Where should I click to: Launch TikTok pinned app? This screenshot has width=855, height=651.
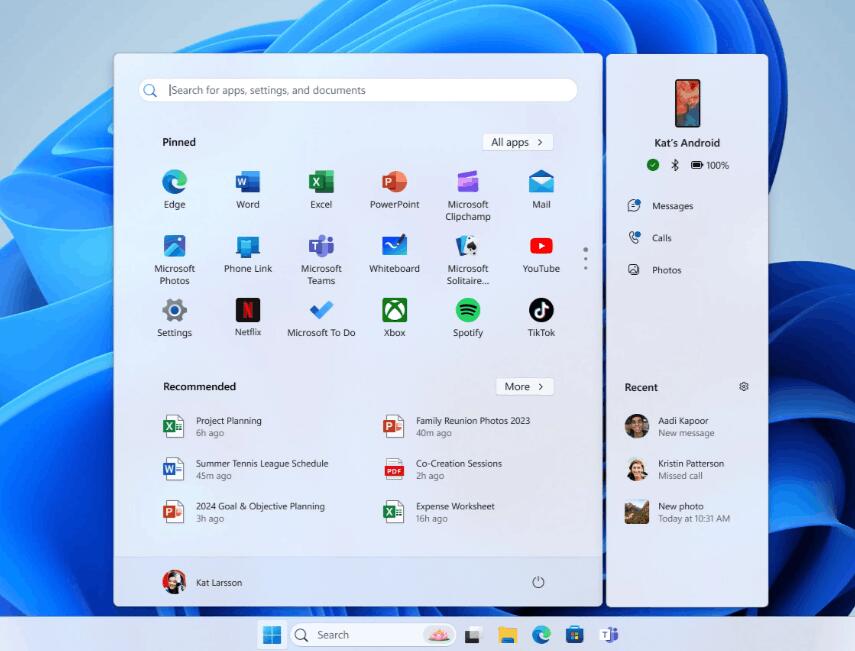point(541,318)
